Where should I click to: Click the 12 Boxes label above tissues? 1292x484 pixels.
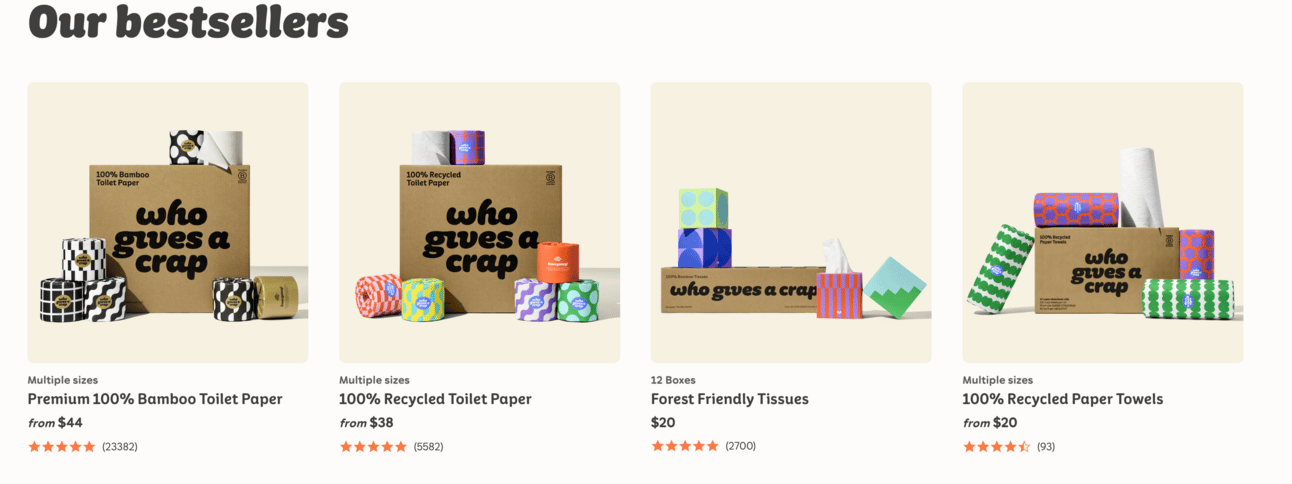[x=673, y=380]
